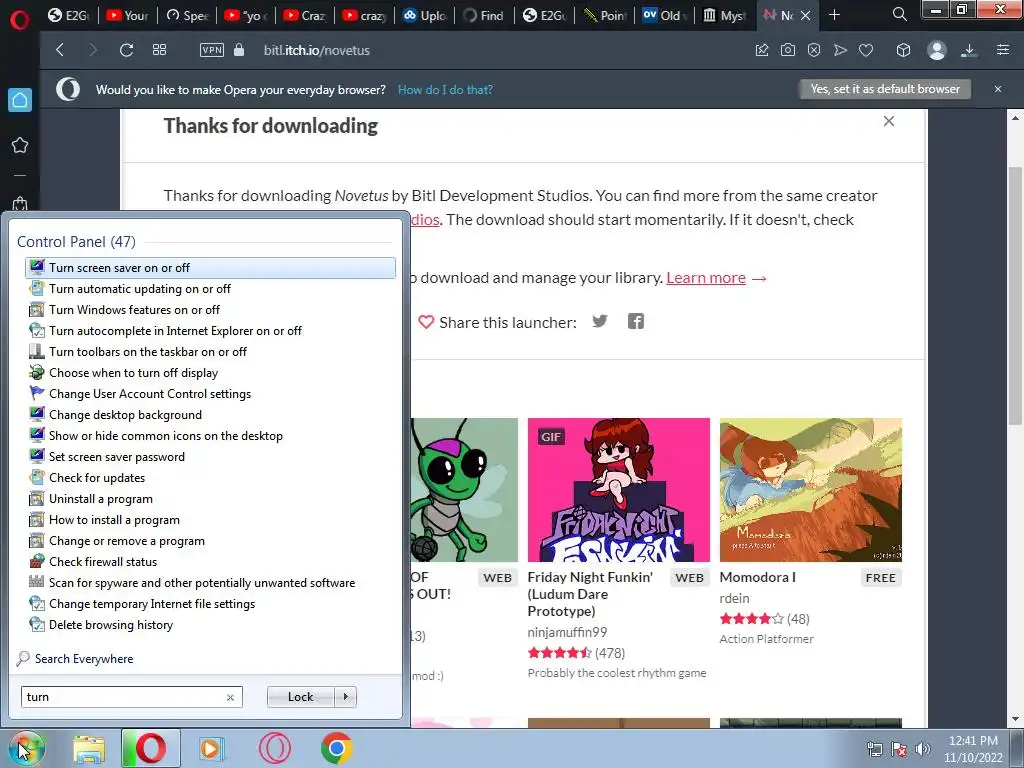
Task: Click the tab search magnifier icon
Action: [899, 14]
